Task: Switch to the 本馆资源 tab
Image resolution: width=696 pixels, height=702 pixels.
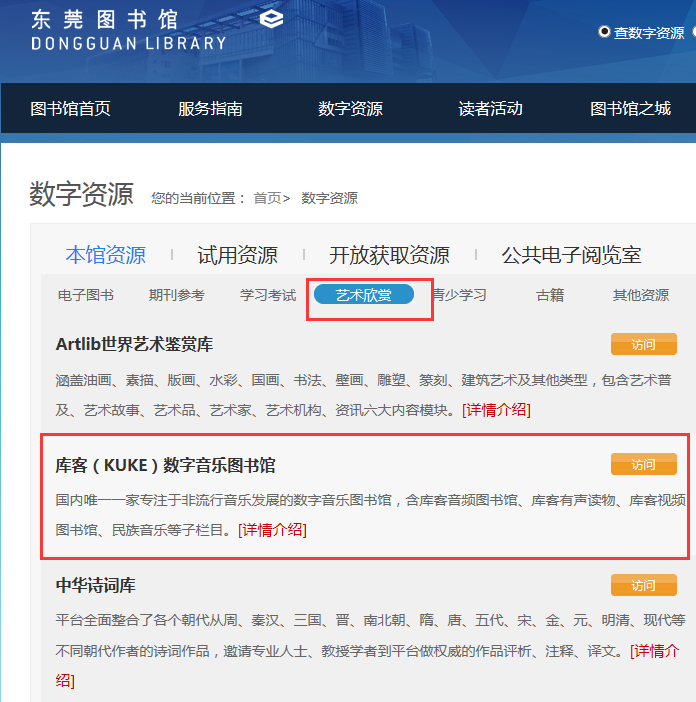Action: (x=106, y=255)
